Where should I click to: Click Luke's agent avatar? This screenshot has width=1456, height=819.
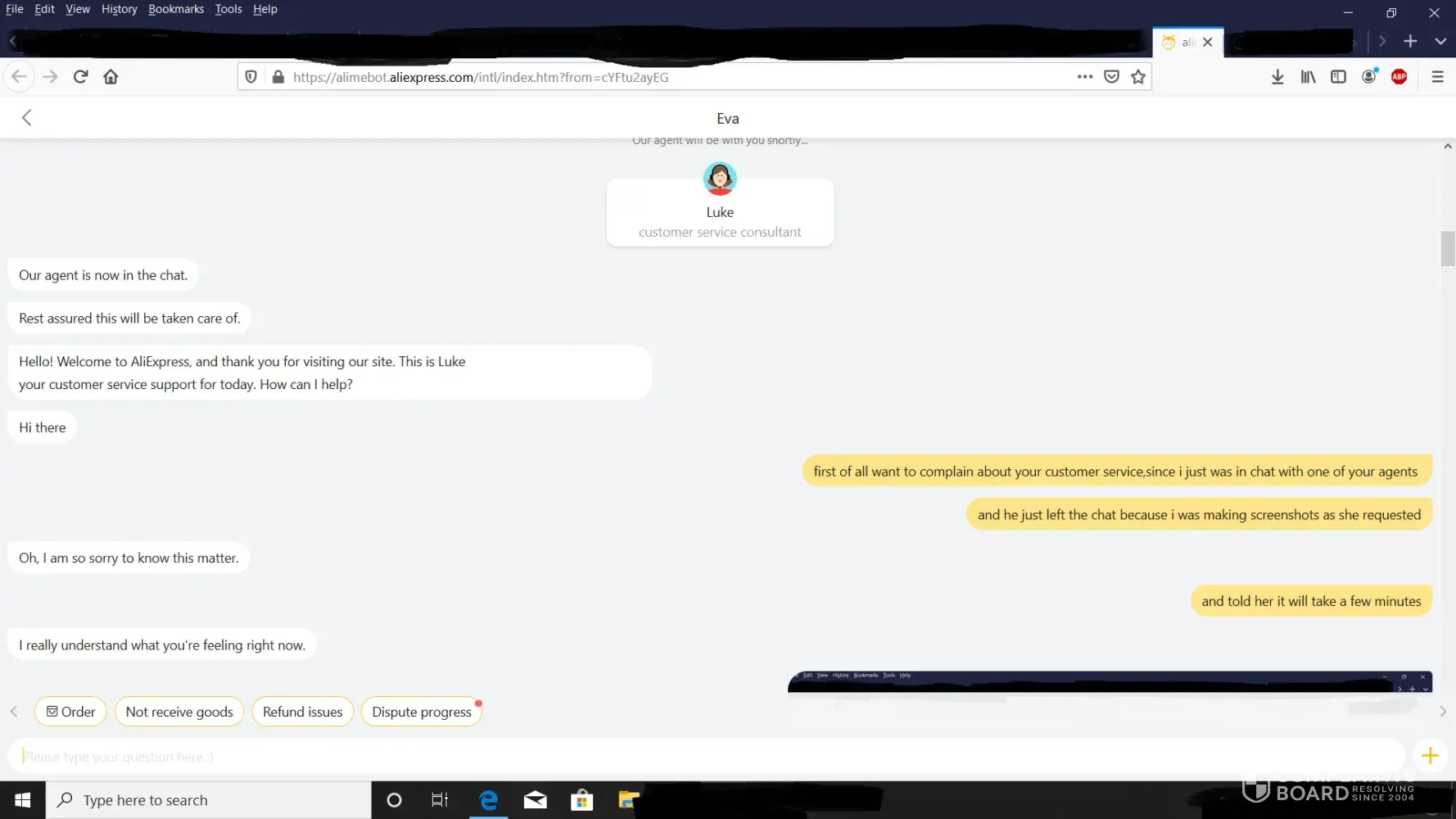(720, 179)
